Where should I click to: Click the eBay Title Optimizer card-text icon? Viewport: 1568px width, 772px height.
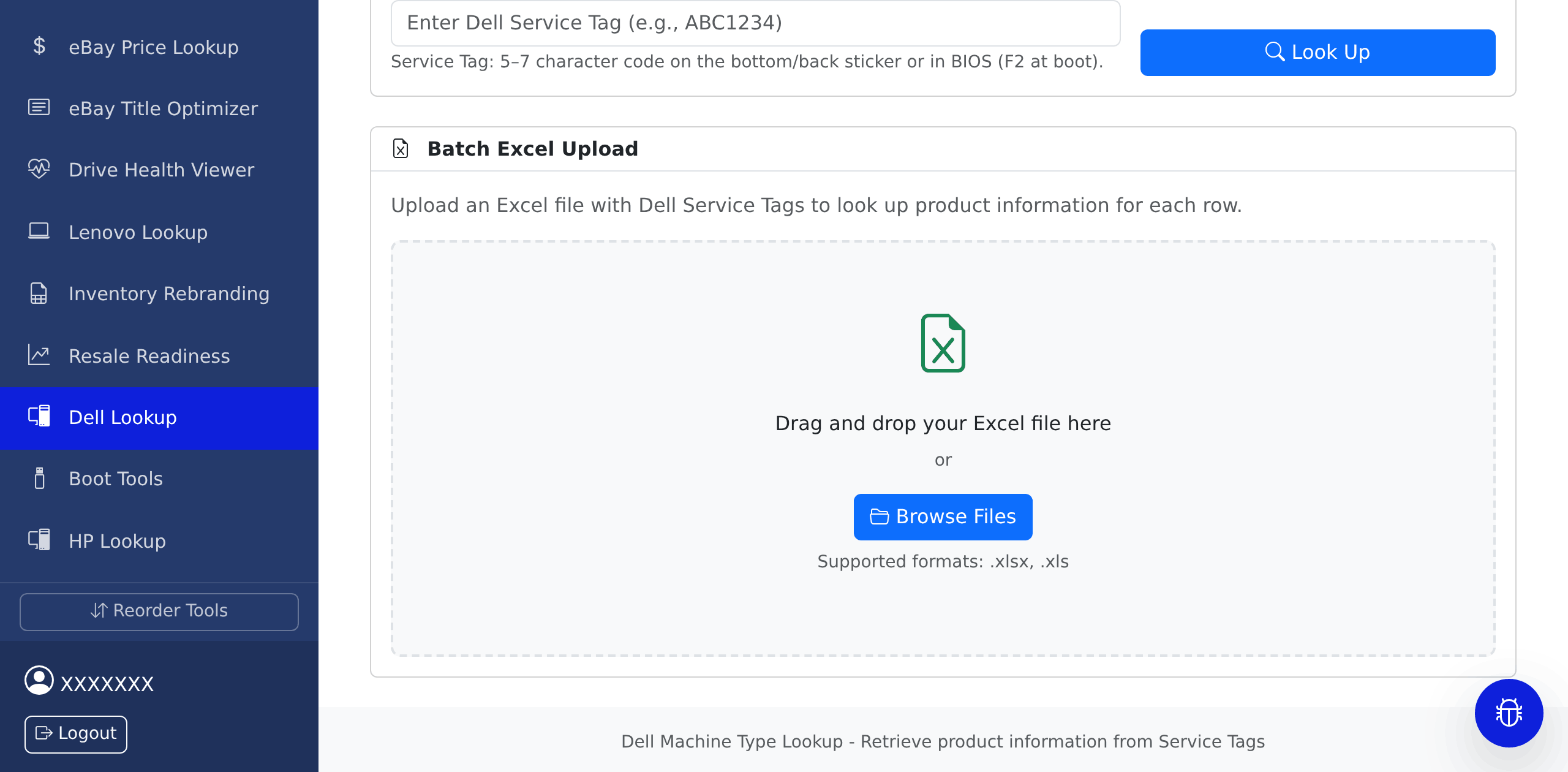coord(39,107)
